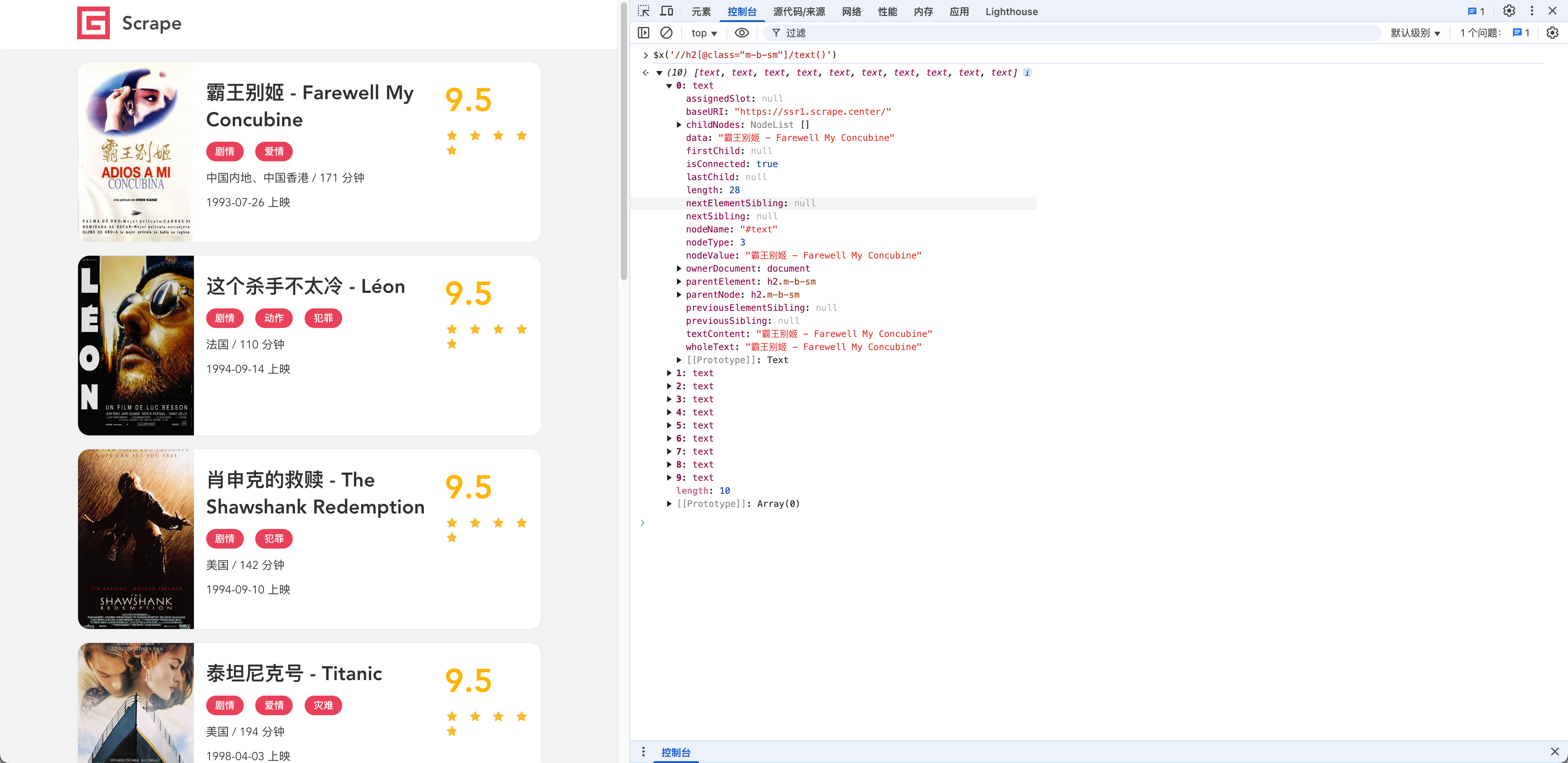Click the array info badge icon

click(1027, 72)
